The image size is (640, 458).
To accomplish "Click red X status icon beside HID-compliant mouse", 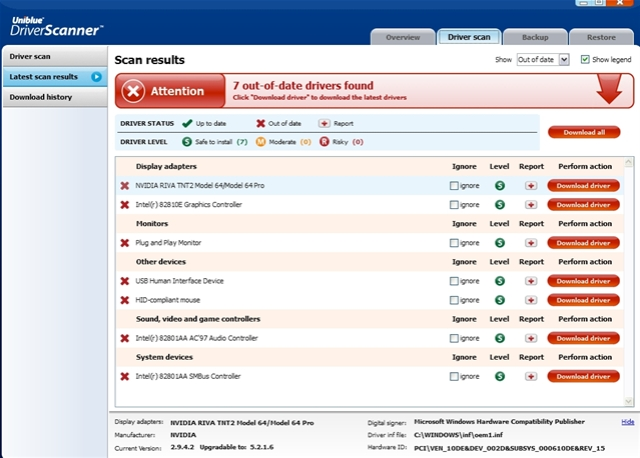I will pyautogui.click(x=125, y=300).
